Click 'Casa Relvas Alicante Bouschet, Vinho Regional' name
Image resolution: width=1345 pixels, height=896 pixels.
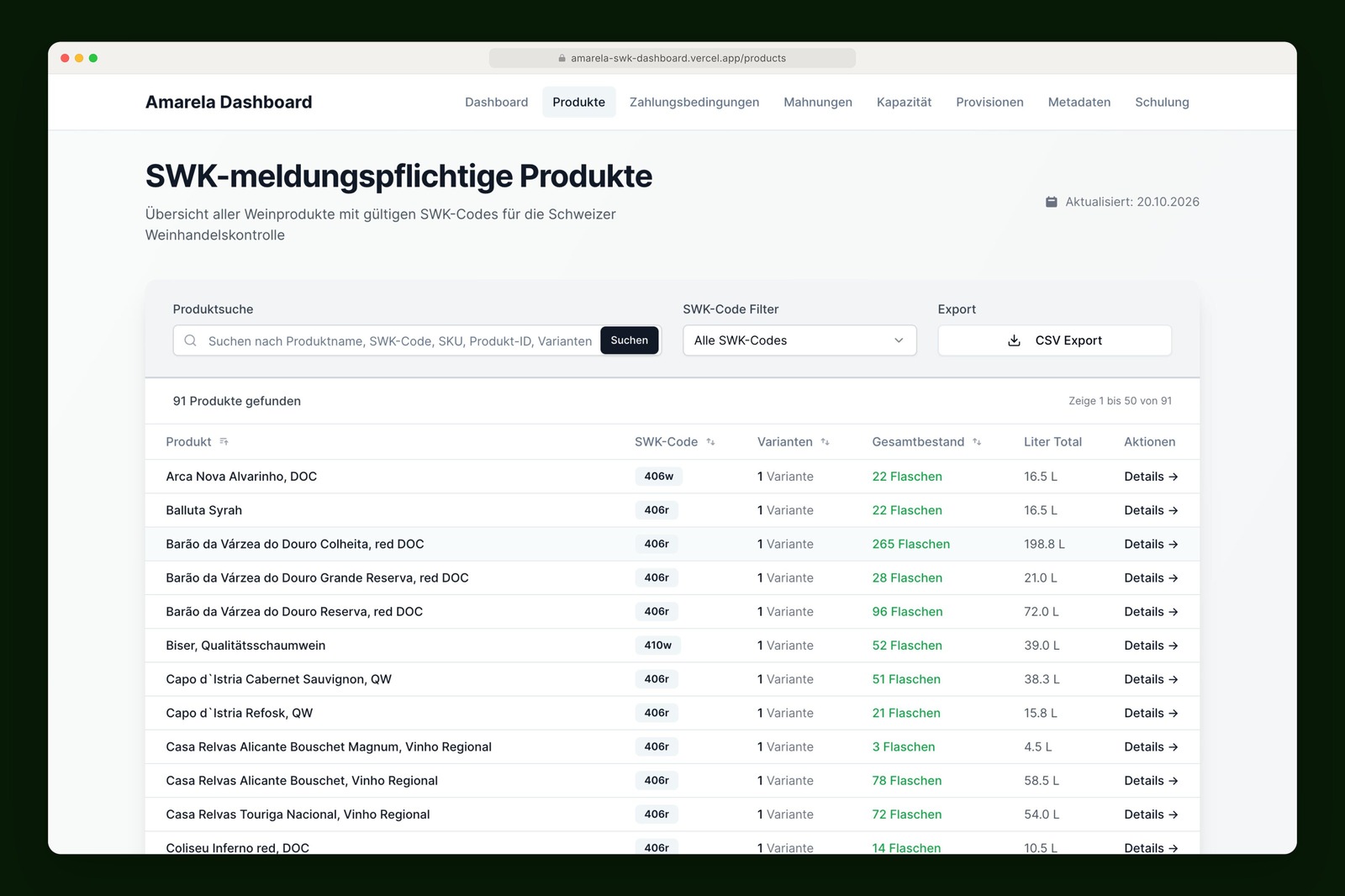[x=302, y=781]
